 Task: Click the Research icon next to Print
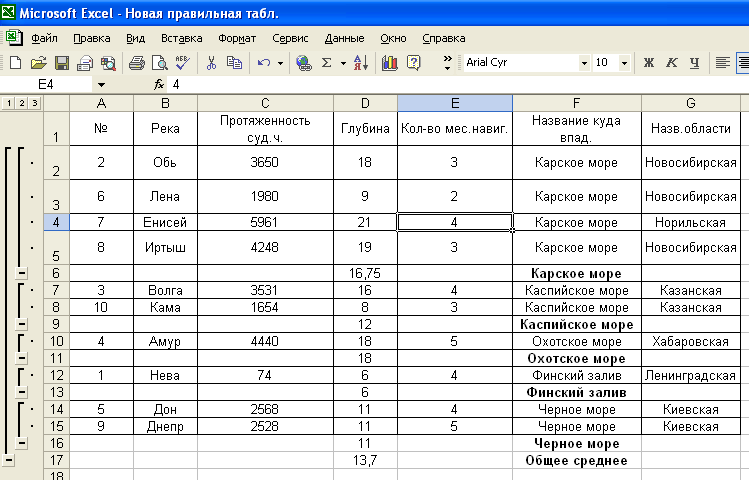[108, 63]
